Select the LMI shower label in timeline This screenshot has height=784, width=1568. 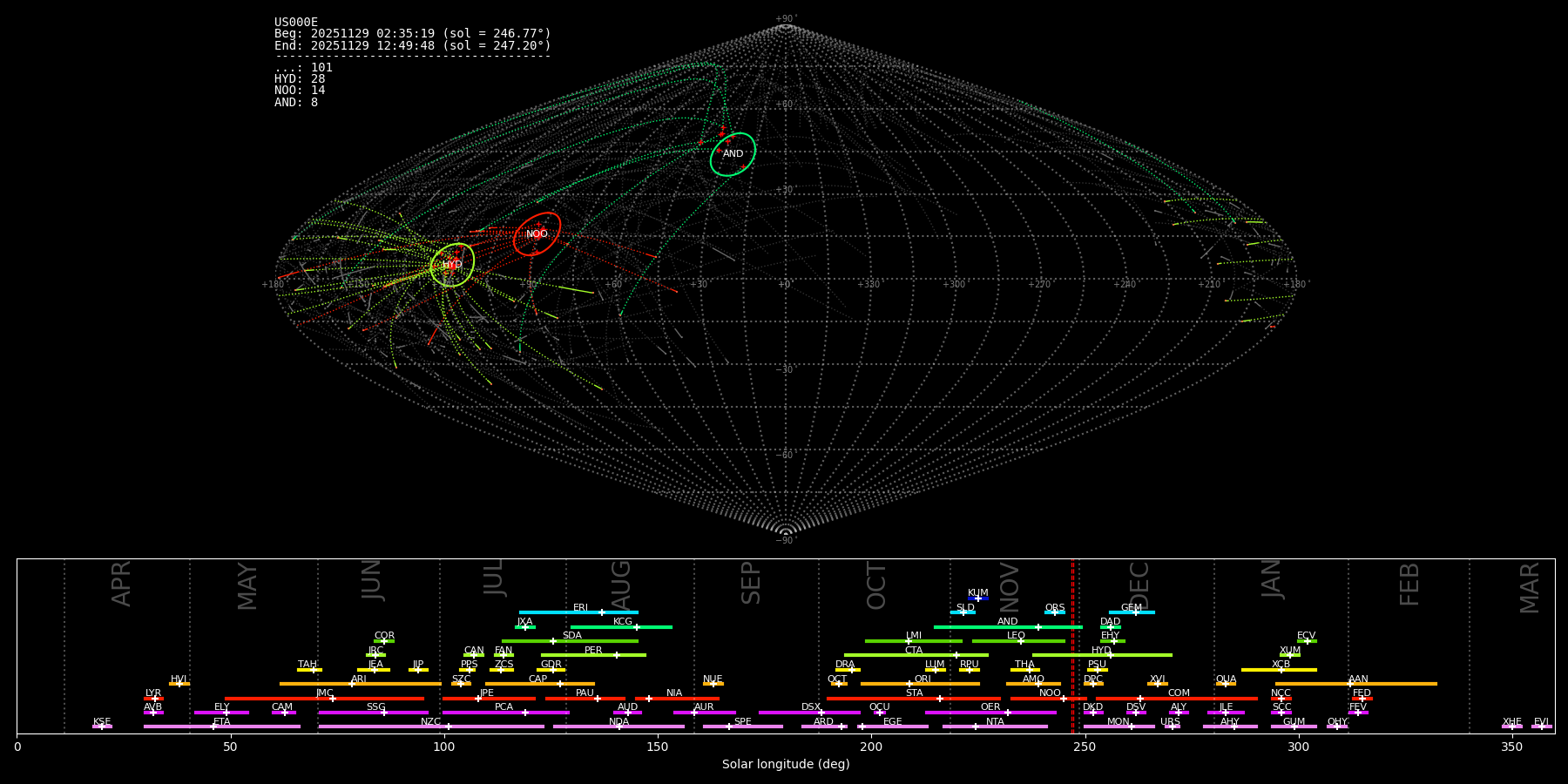pos(913,636)
